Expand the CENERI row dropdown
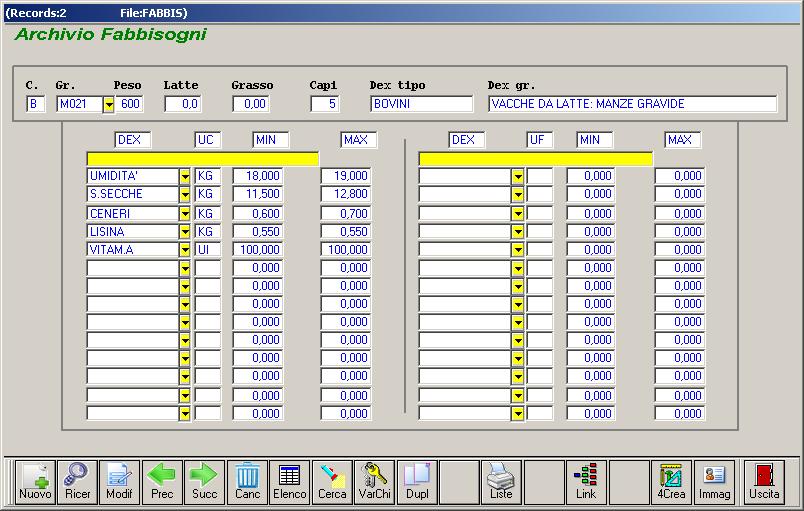This screenshot has height=511, width=804. 185,214
